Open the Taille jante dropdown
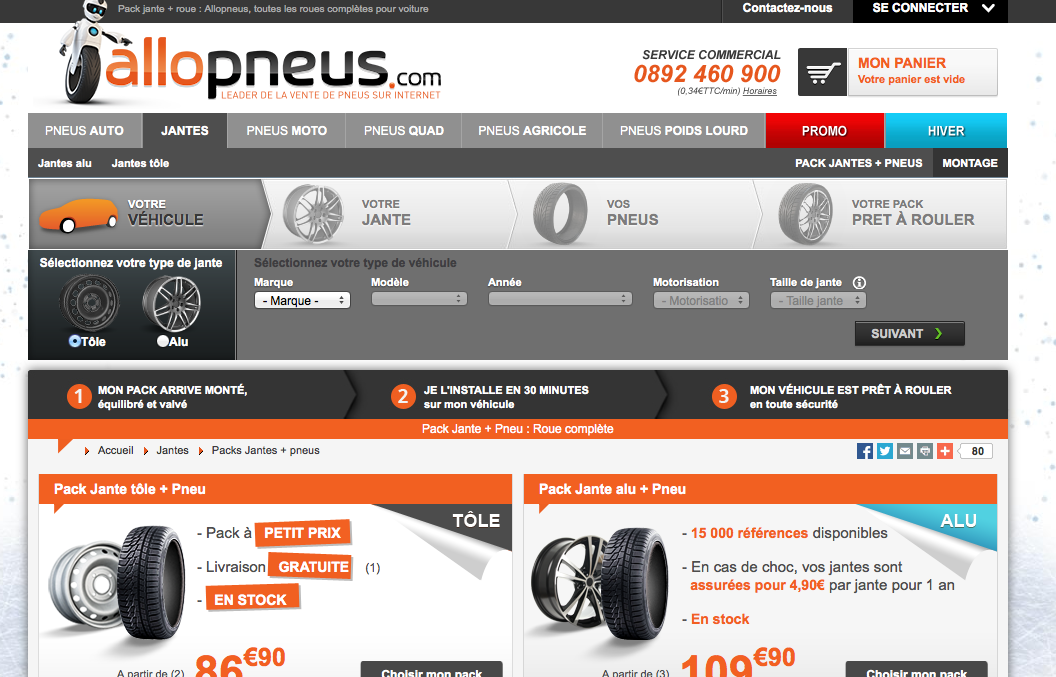This screenshot has width=1056, height=677. [x=818, y=300]
